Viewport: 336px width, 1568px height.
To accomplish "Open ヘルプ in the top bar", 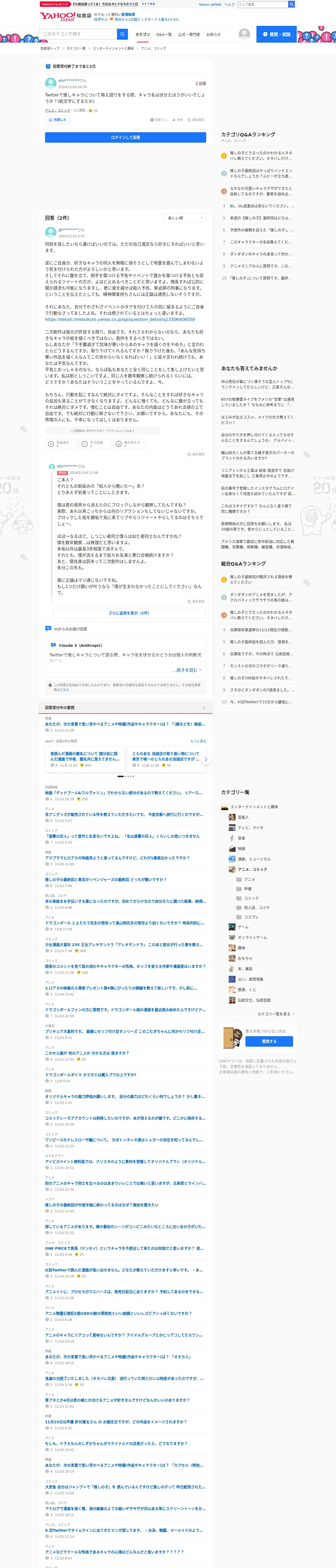I will click(229, 4).
